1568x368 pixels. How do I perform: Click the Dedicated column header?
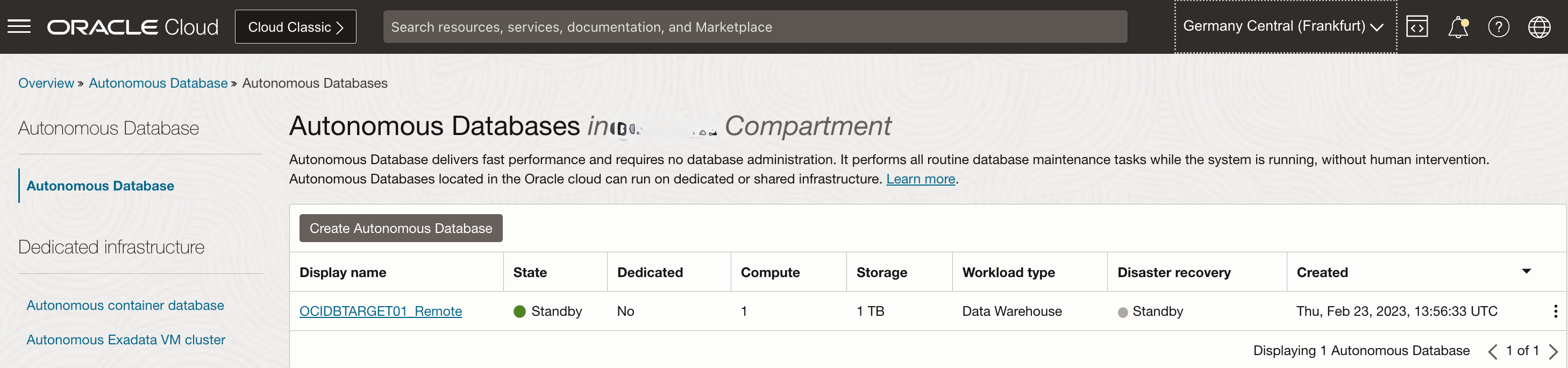pos(650,272)
